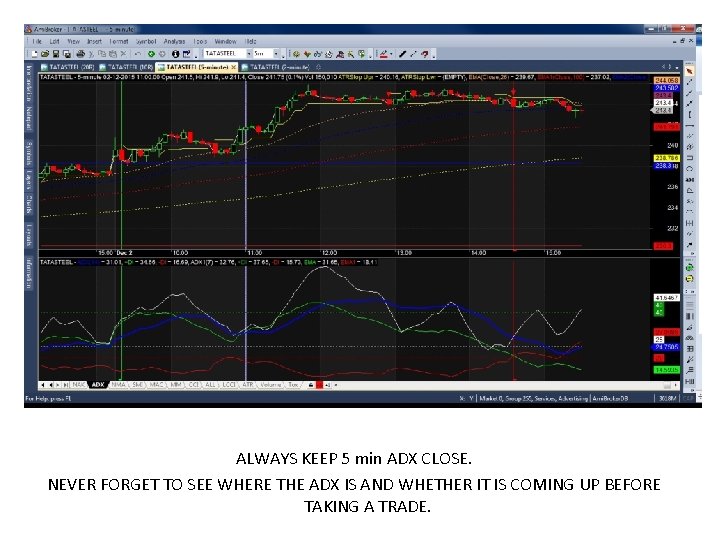Viewport: 720px width, 540px height.
Task: Click the 244.058 orange price label
Action: [666, 80]
